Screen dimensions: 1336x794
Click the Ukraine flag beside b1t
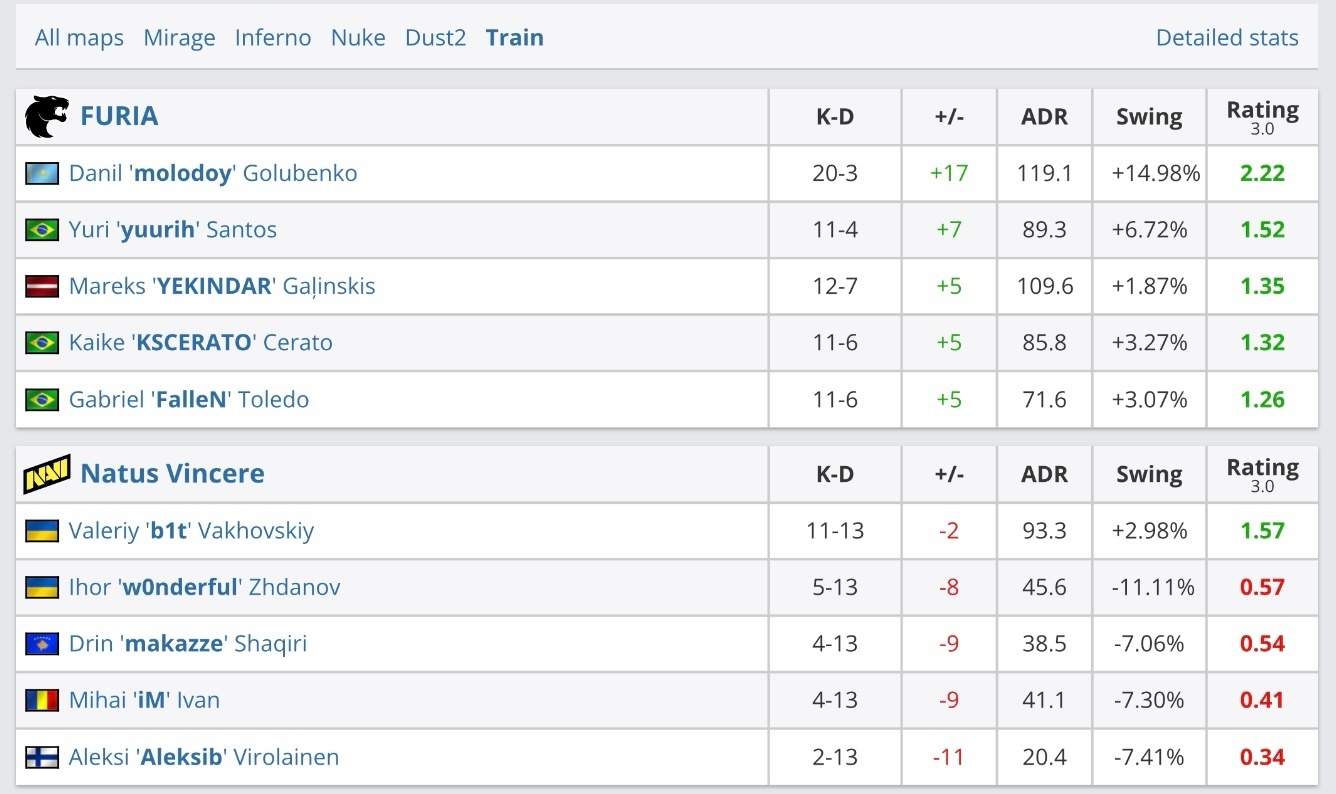tap(42, 530)
